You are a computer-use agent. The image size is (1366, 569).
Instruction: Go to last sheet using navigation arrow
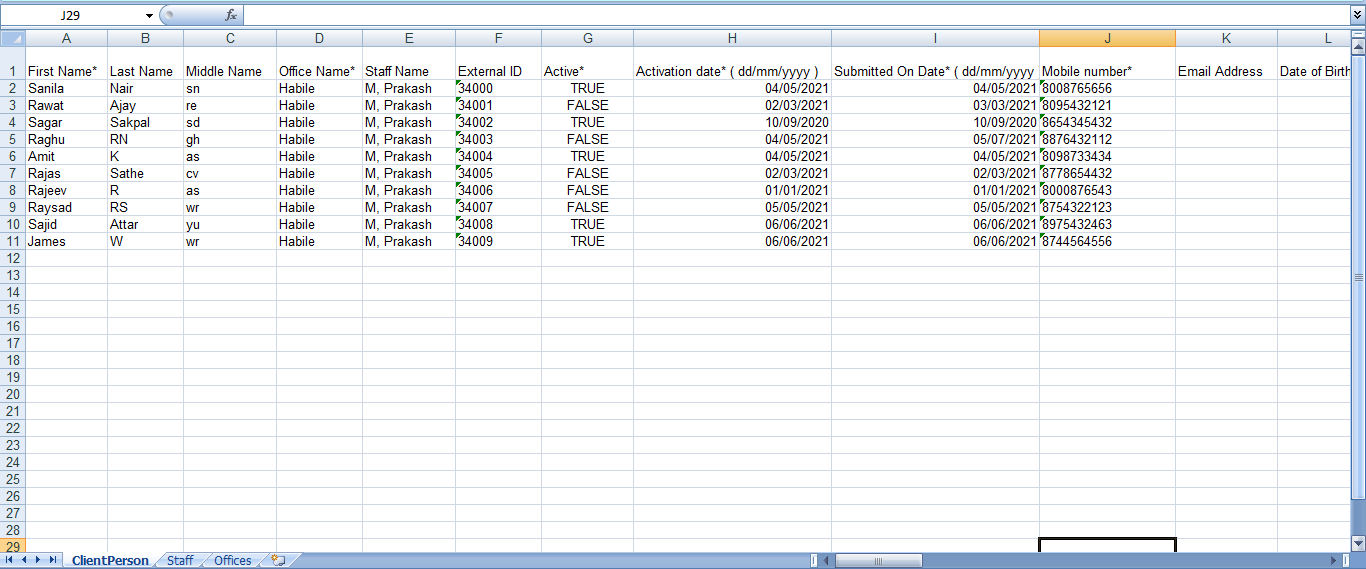(x=52, y=560)
